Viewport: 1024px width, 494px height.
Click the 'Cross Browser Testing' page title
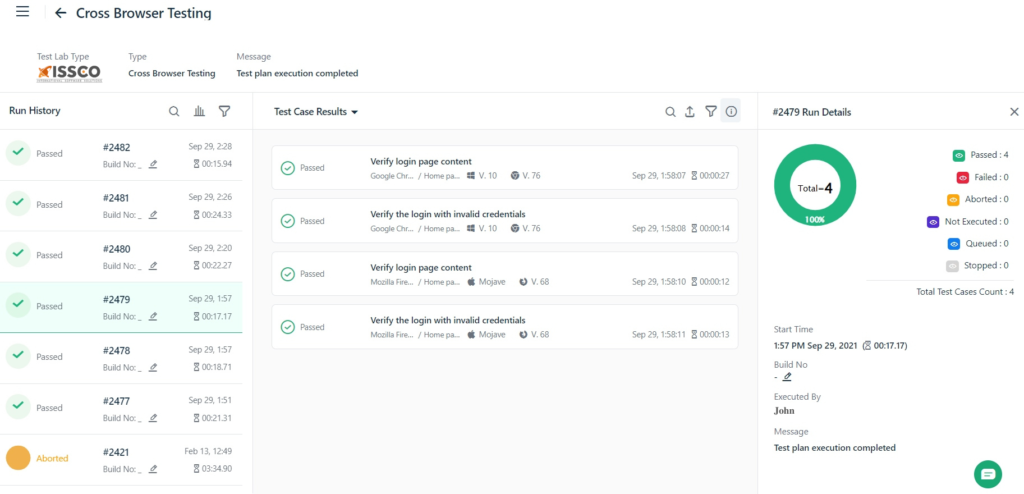pos(144,13)
